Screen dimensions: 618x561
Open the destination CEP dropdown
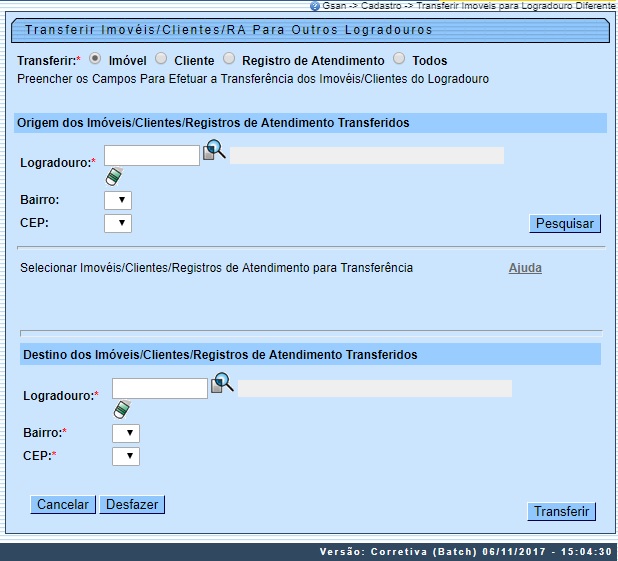point(126,456)
